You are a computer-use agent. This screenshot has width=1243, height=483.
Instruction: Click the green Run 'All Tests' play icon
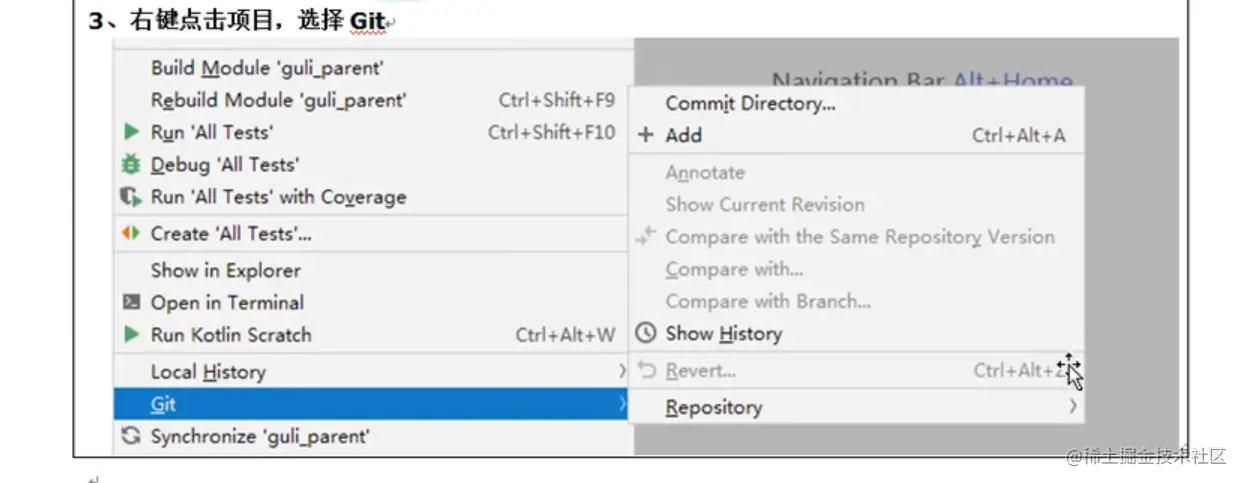tap(131, 132)
